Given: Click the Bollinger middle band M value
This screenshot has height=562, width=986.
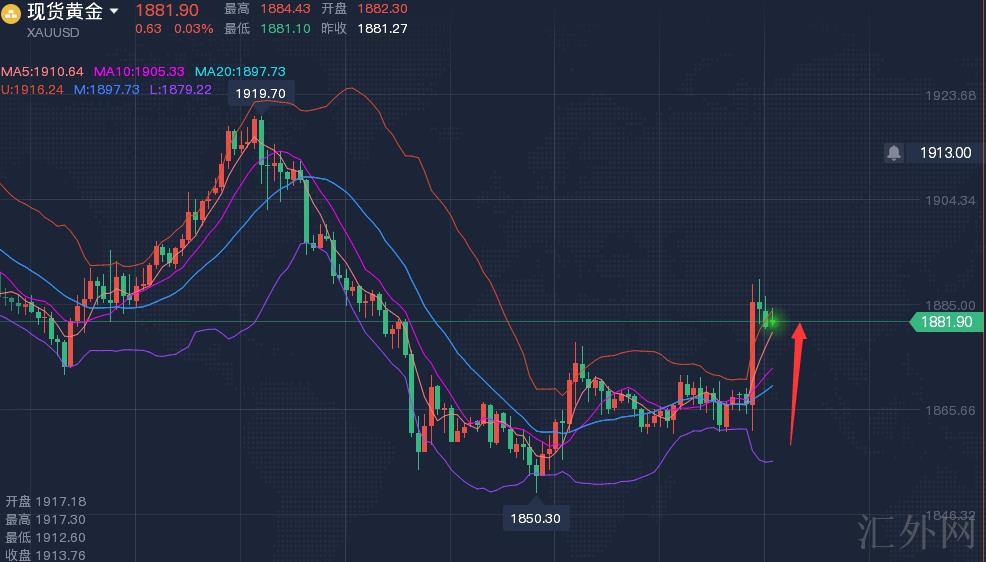Looking at the screenshot, I should [106, 89].
